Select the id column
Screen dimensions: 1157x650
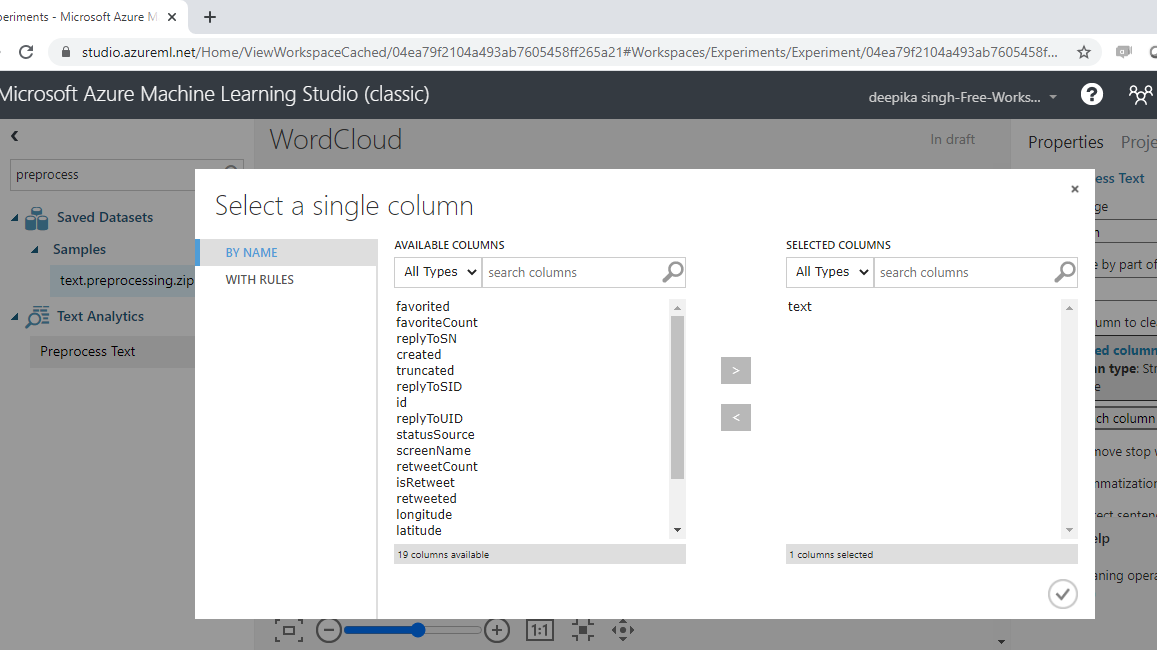(x=401, y=402)
